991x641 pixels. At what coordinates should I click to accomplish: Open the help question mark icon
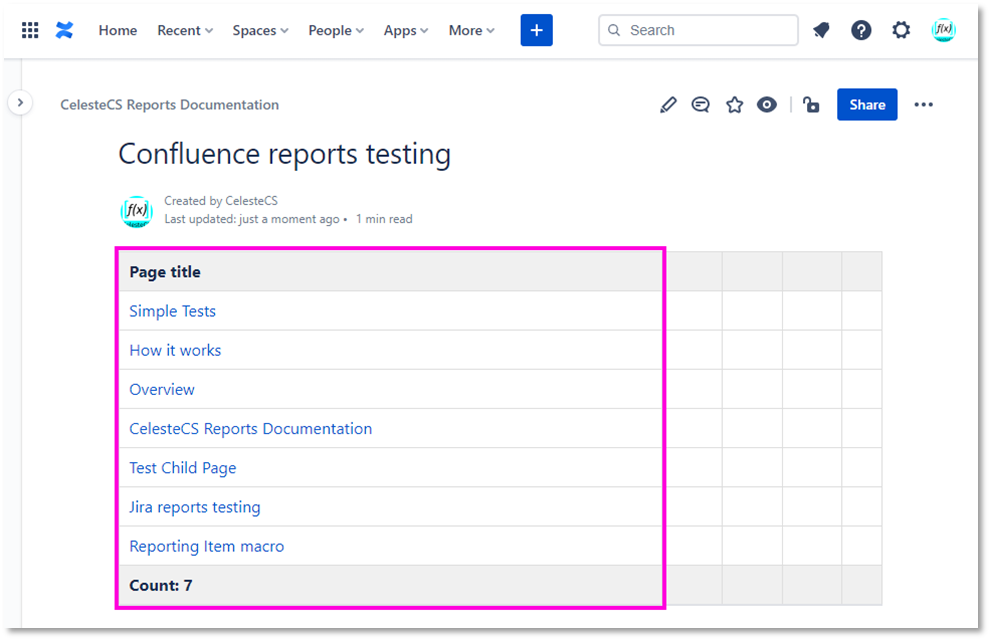point(861,30)
